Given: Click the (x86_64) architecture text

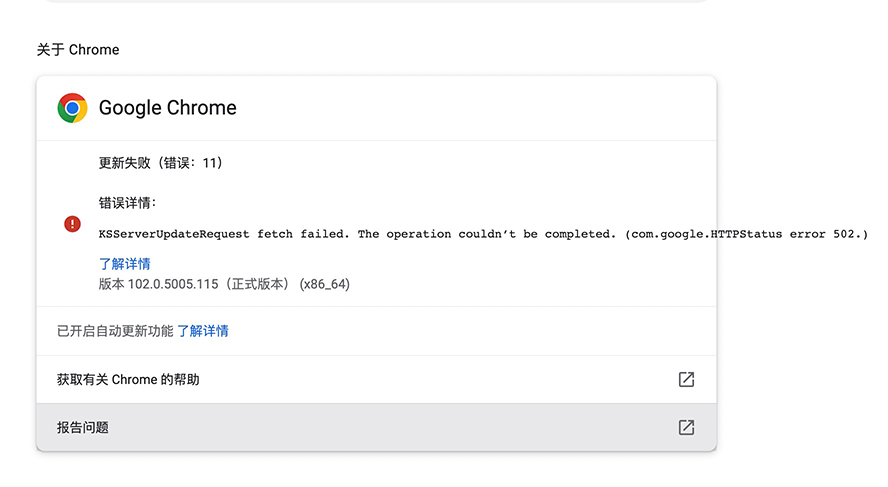Looking at the screenshot, I should [x=324, y=284].
